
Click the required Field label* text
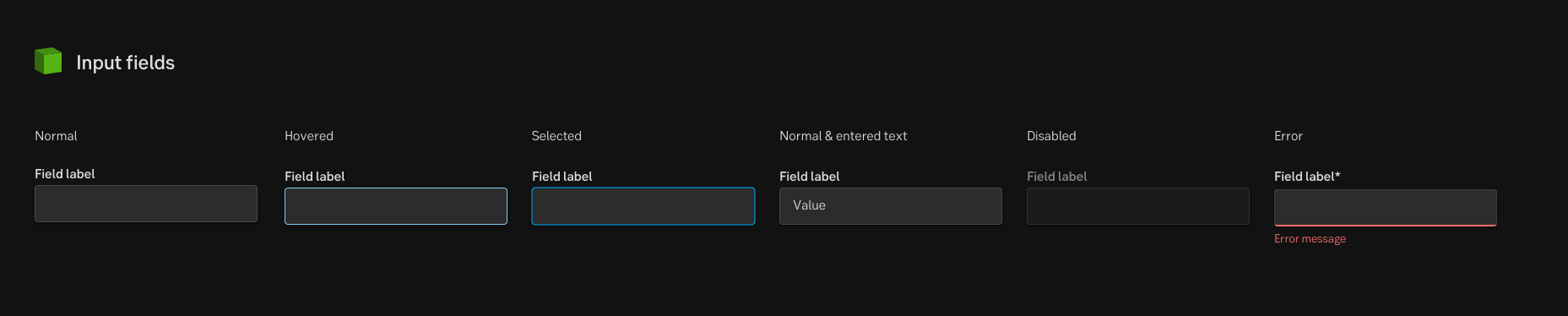[x=1307, y=177]
